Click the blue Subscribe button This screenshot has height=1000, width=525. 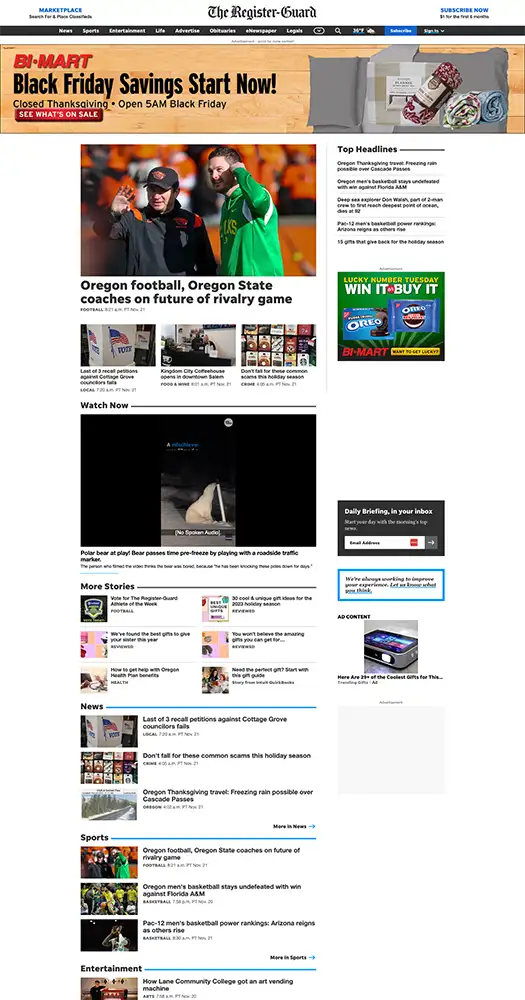click(401, 31)
